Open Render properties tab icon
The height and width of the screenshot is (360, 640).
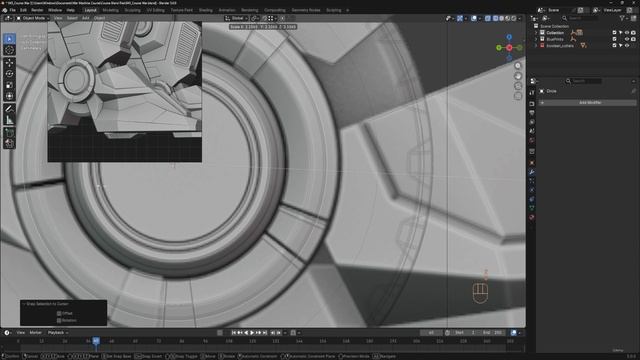pos(532,104)
